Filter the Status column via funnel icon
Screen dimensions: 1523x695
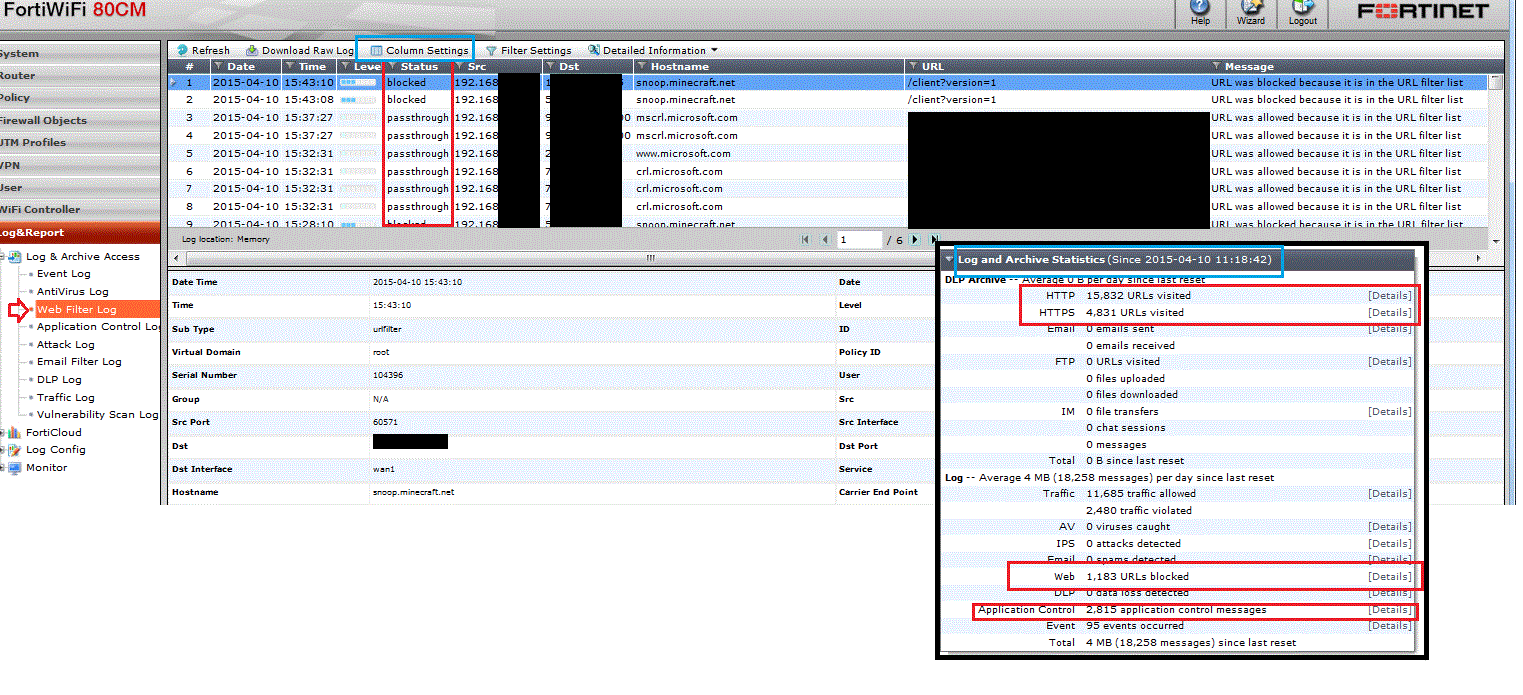(392, 66)
